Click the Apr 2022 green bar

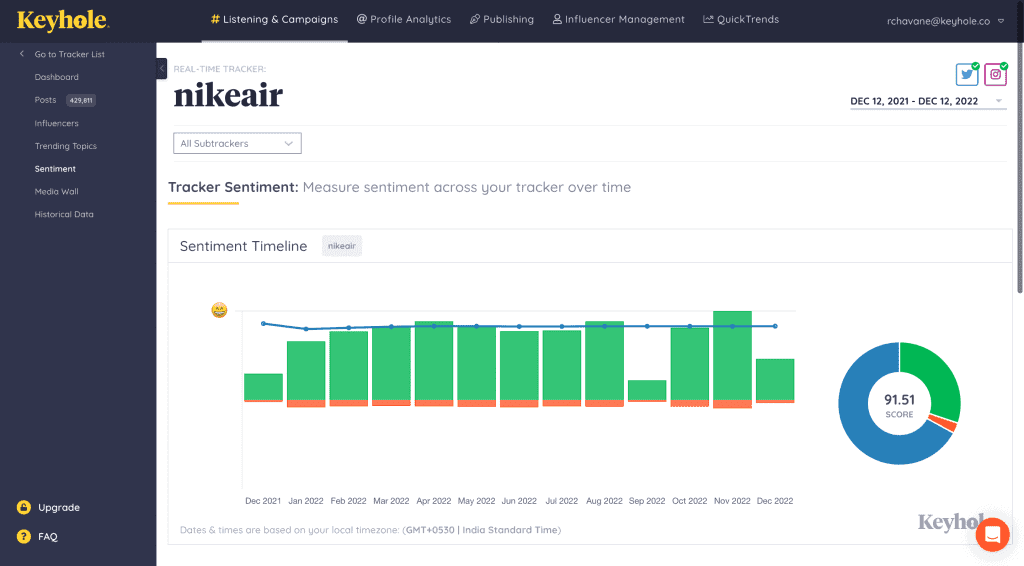point(434,360)
